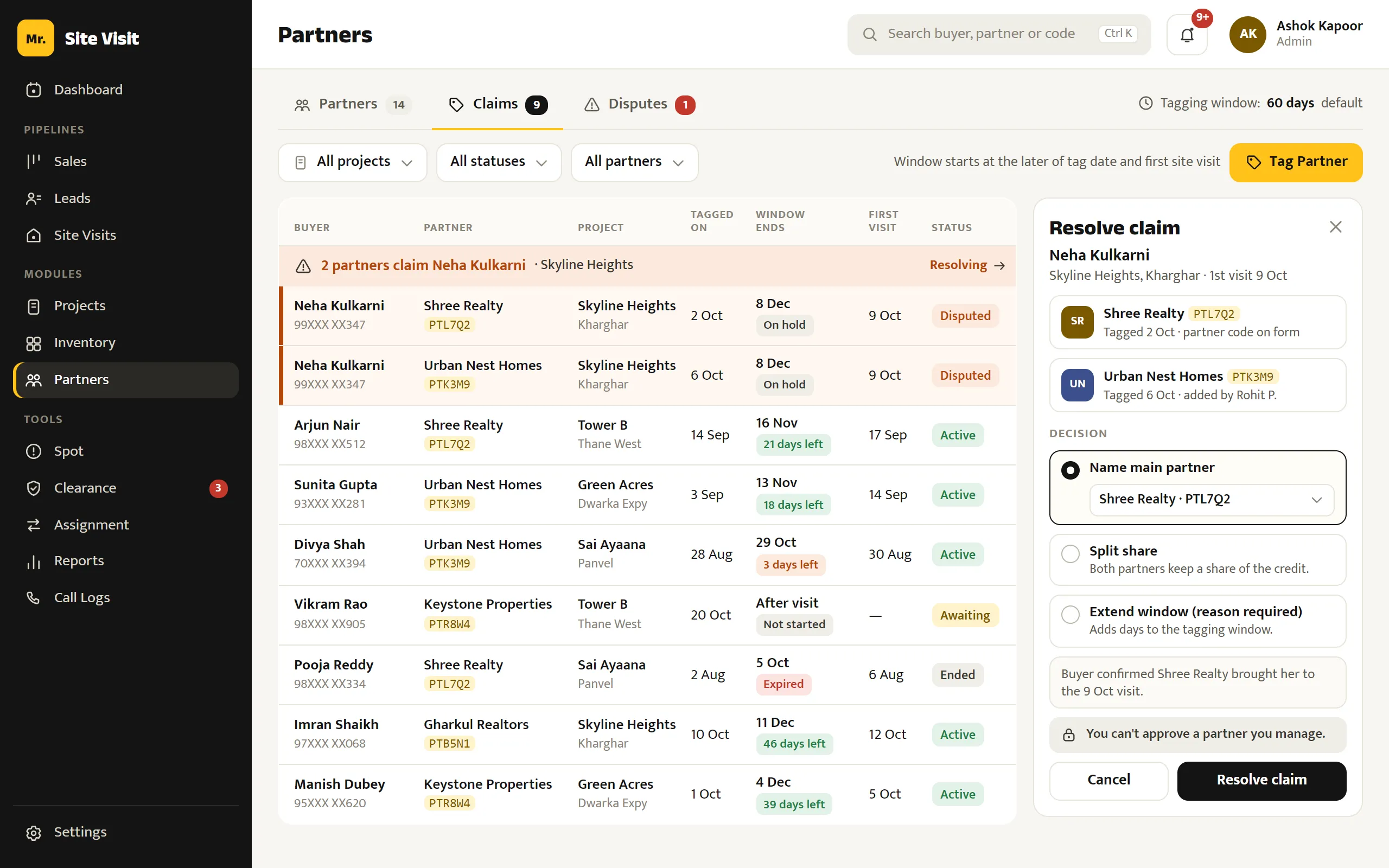Image resolution: width=1389 pixels, height=868 pixels.
Task: Select the Shree Realty PTL7Q2 claim card
Action: point(1197,323)
